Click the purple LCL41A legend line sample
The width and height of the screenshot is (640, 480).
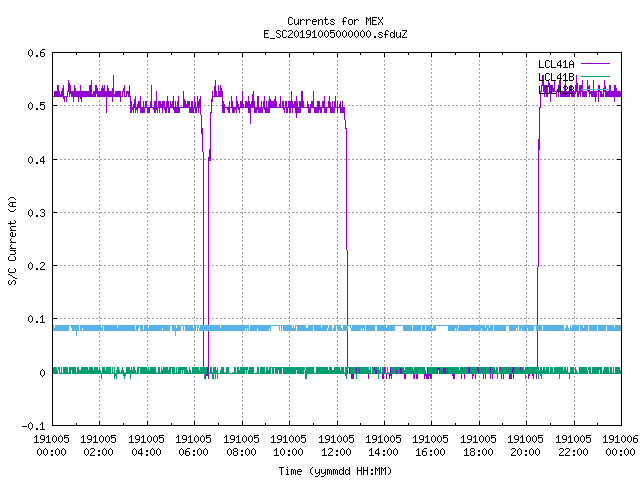[595, 64]
